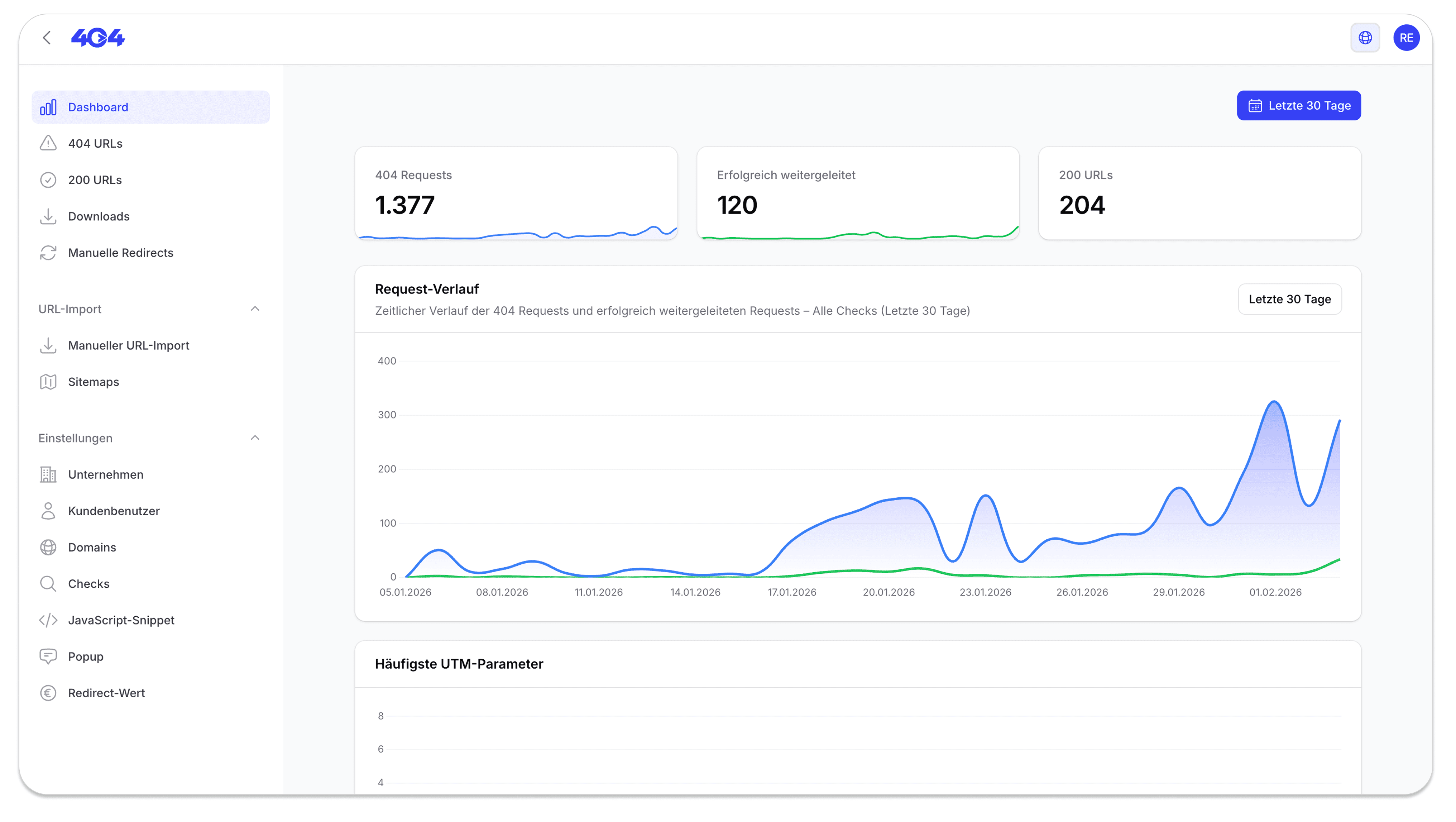Click the speech bubble icon for Popup

48,656
